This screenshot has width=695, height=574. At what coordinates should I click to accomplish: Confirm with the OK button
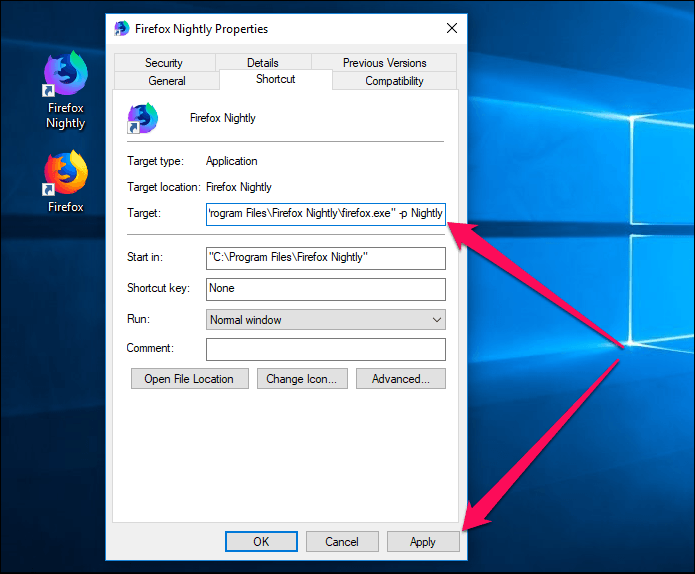[x=261, y=541]
